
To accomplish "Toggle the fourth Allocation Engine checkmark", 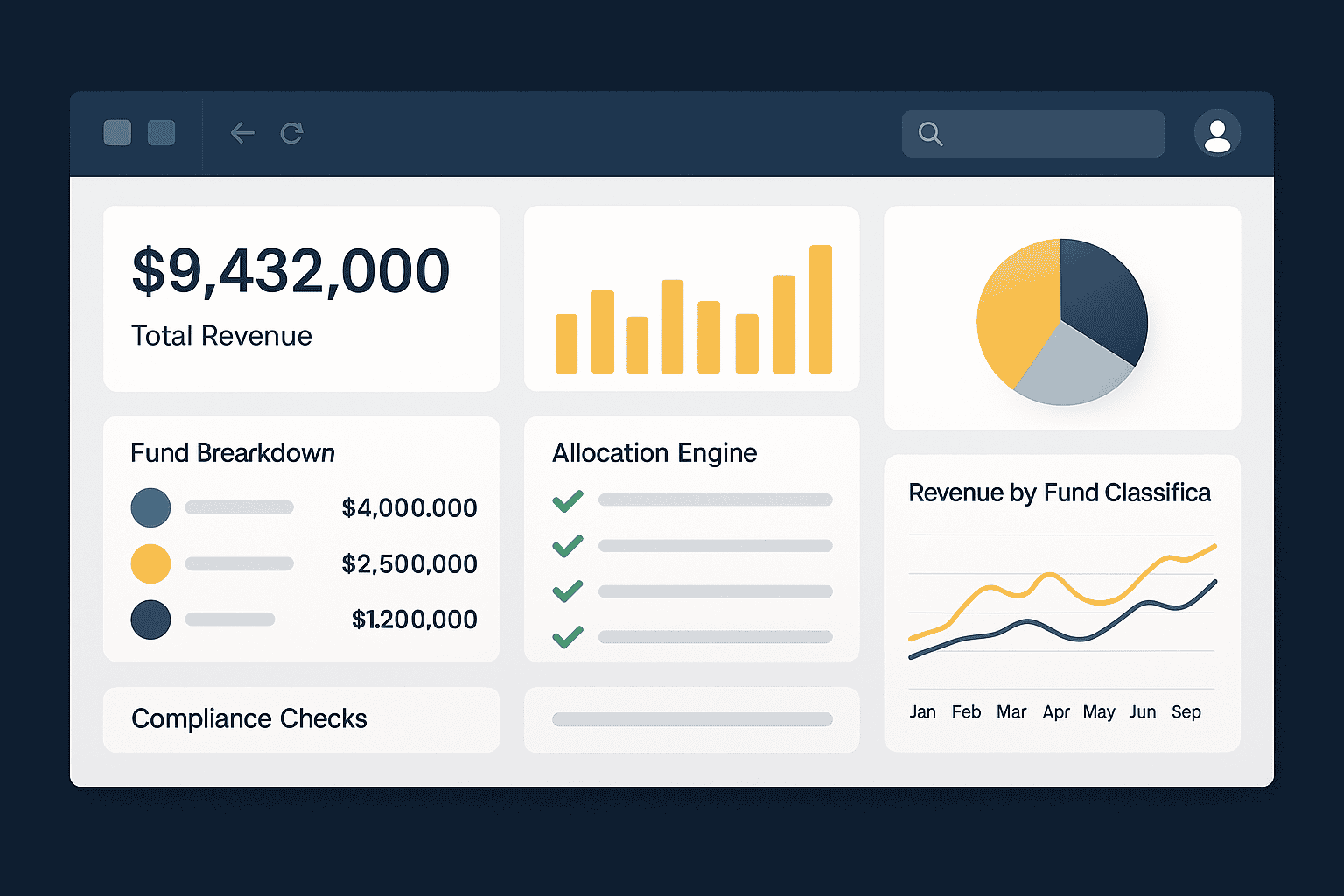I will coord(568,637).
